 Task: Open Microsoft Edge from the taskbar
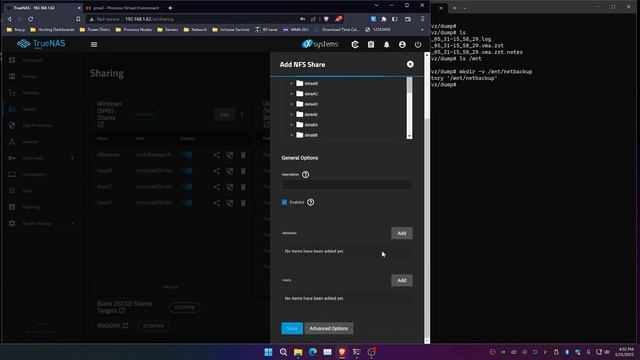[313, 352]
